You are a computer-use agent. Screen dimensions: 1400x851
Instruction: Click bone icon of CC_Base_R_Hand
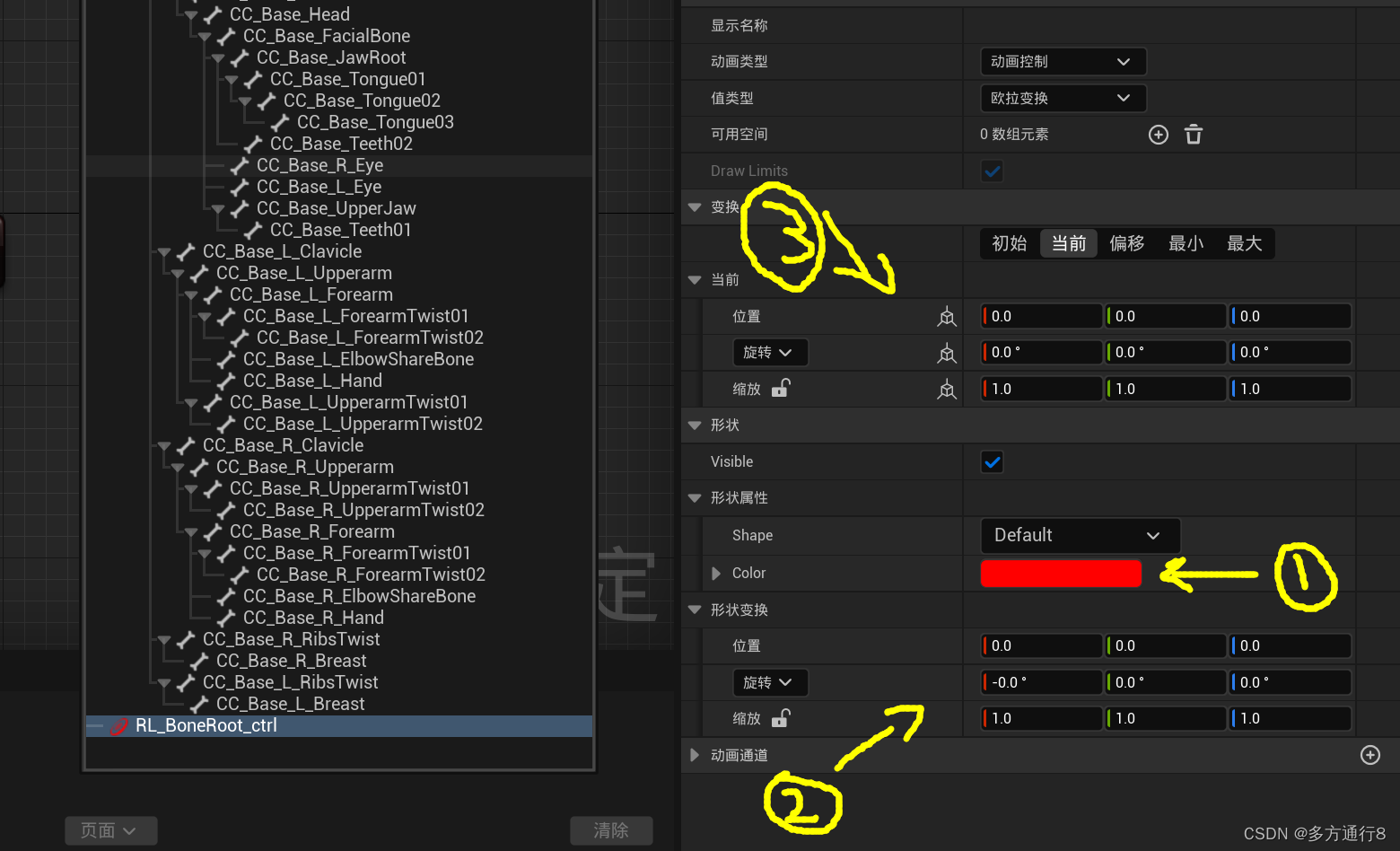(x=226, y=618)
